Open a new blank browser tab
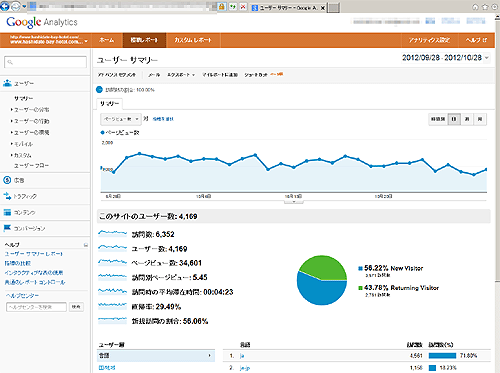 pyautogui.click(x=334, y=7)
